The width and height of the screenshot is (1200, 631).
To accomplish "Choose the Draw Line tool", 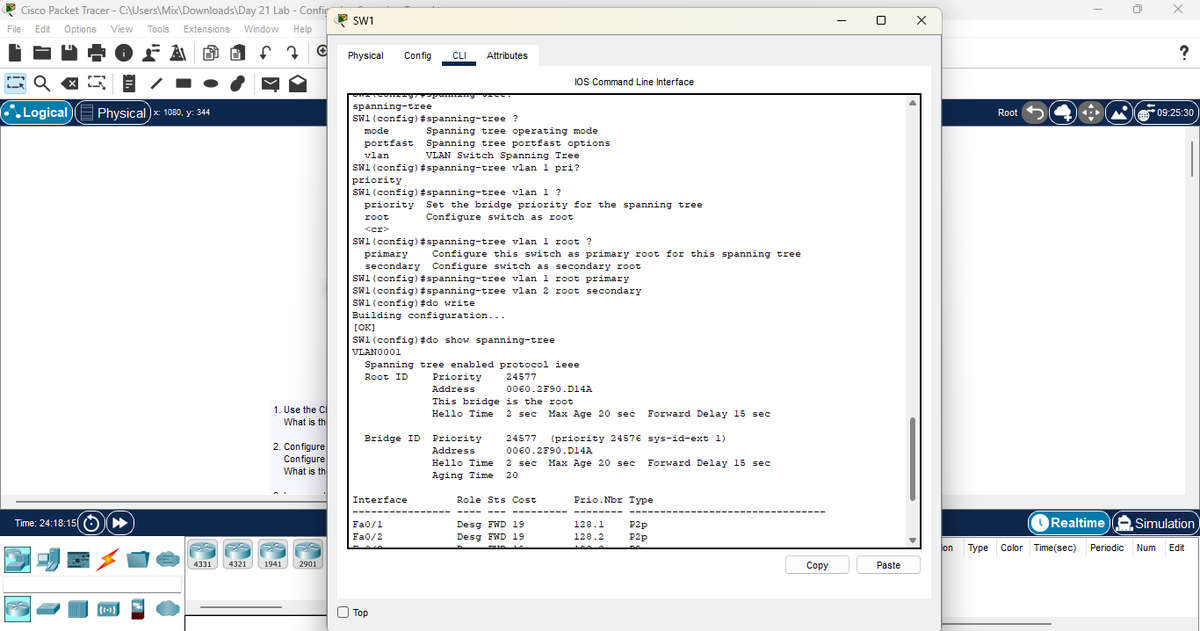I will point(158,85).
